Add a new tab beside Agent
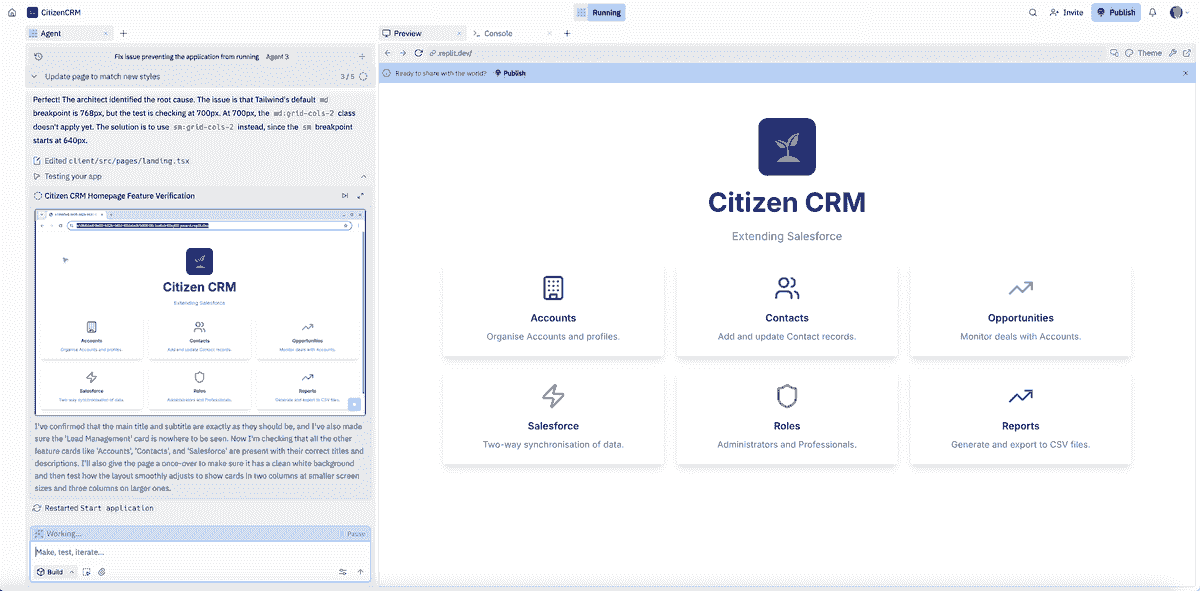The height and width of the screenshot is (591, 1200). (x=123, y=33)
